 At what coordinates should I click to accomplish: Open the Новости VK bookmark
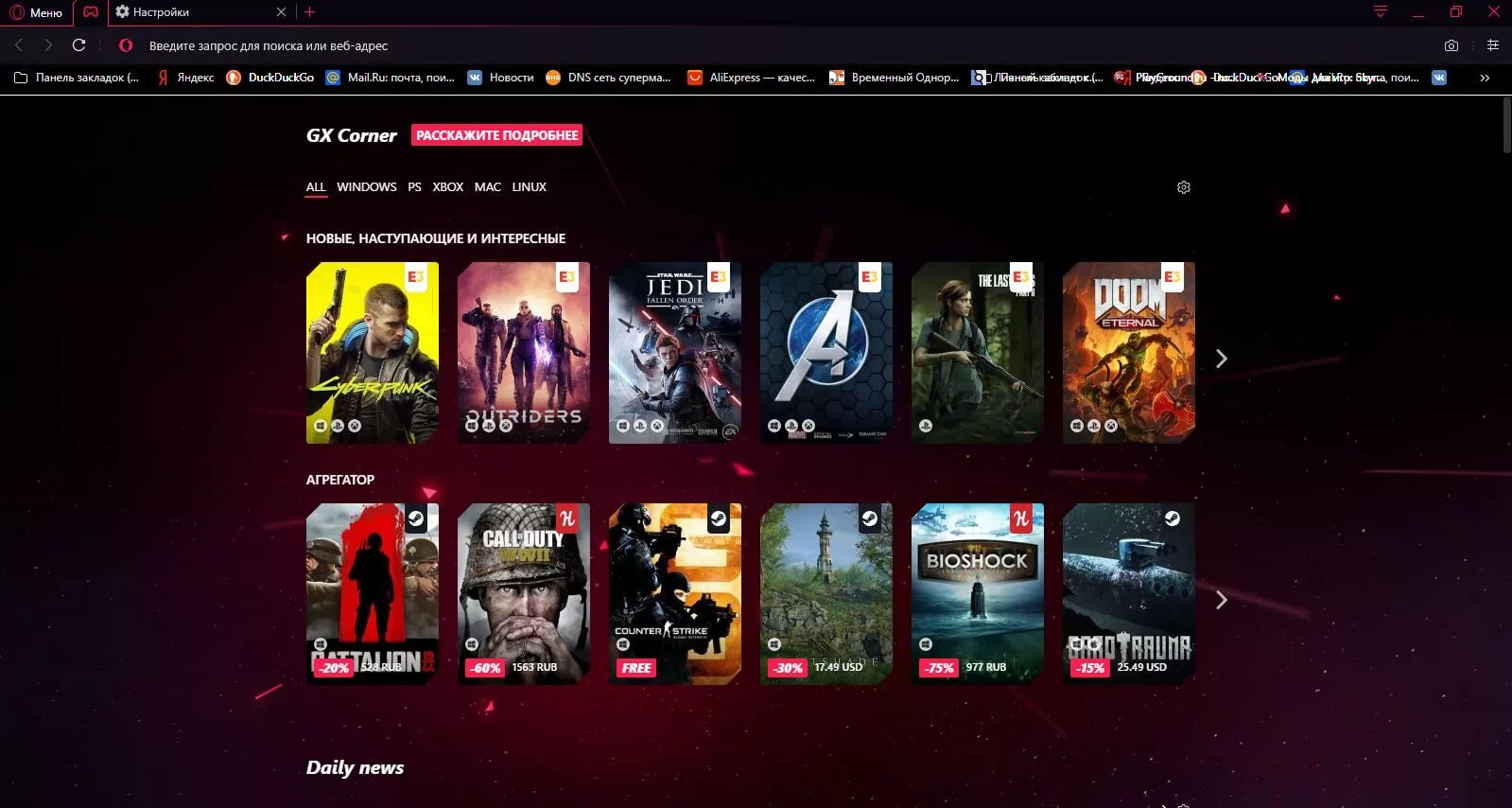click(501, 78)
